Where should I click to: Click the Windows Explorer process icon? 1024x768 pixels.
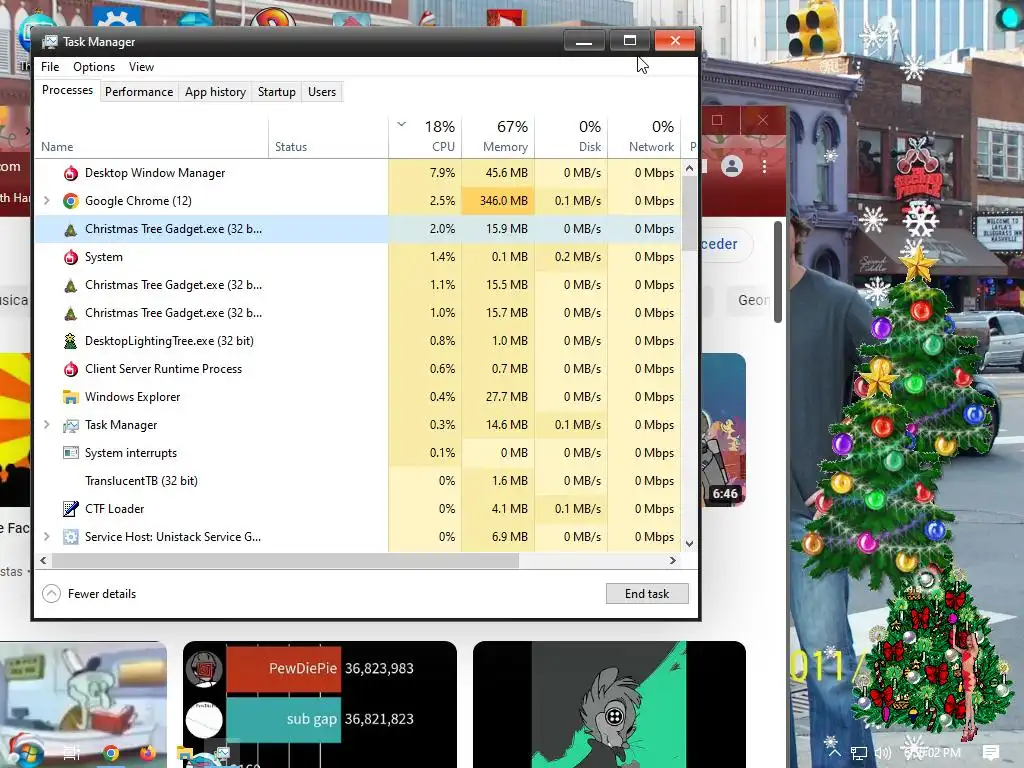coord(71,397)
